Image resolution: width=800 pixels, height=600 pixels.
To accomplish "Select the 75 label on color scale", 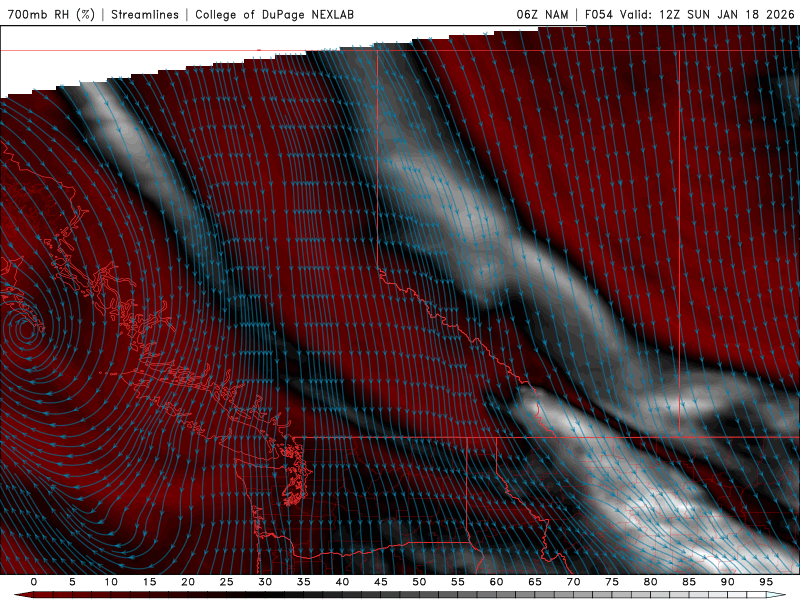I will (x=612, y=582).
